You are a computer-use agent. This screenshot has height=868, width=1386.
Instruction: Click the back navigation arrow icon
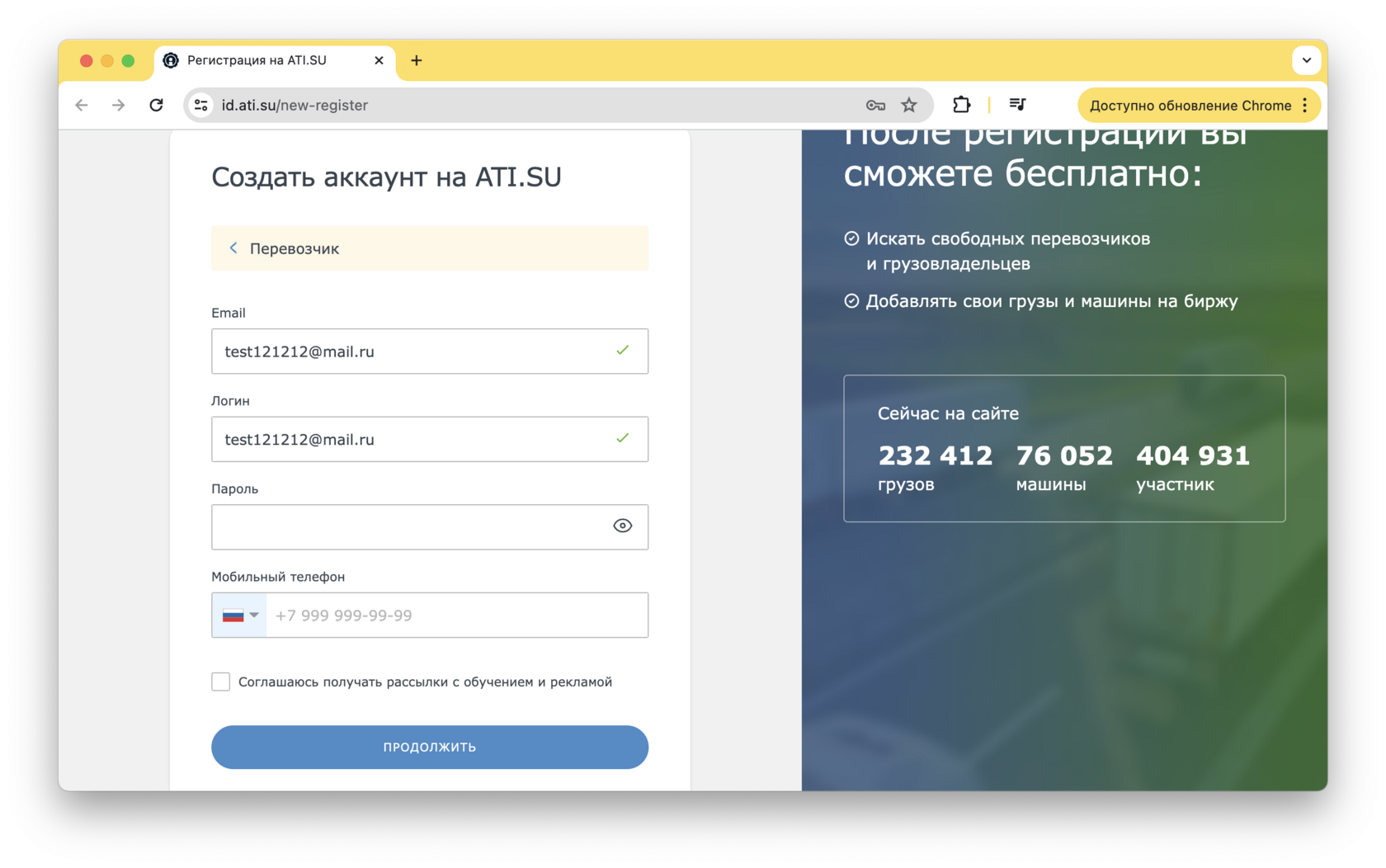[82, 105]
